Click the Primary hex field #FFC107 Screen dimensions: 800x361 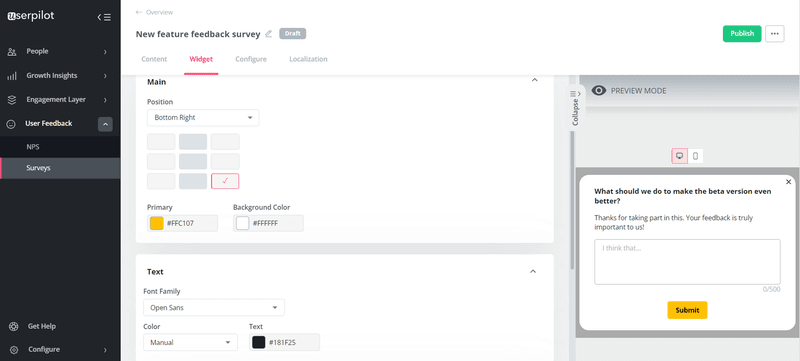(183, 223)
